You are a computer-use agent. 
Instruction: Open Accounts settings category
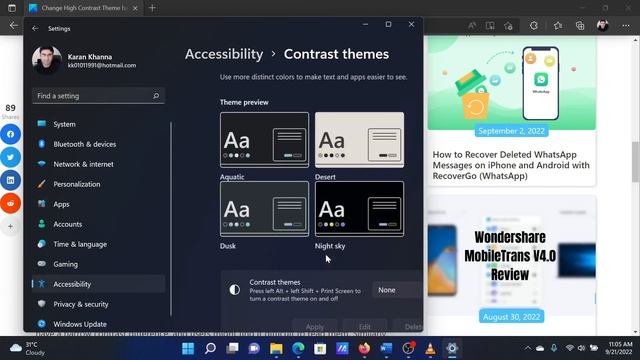click(x=98, y=224)
